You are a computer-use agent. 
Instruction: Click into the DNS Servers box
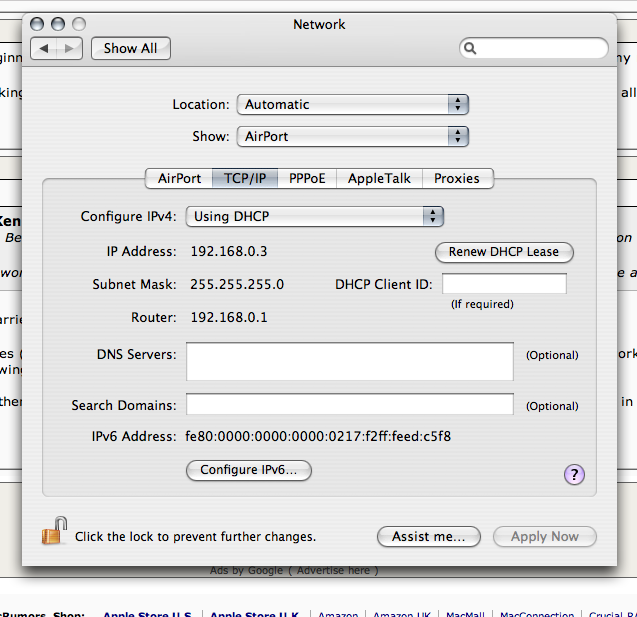click(350, 362)
